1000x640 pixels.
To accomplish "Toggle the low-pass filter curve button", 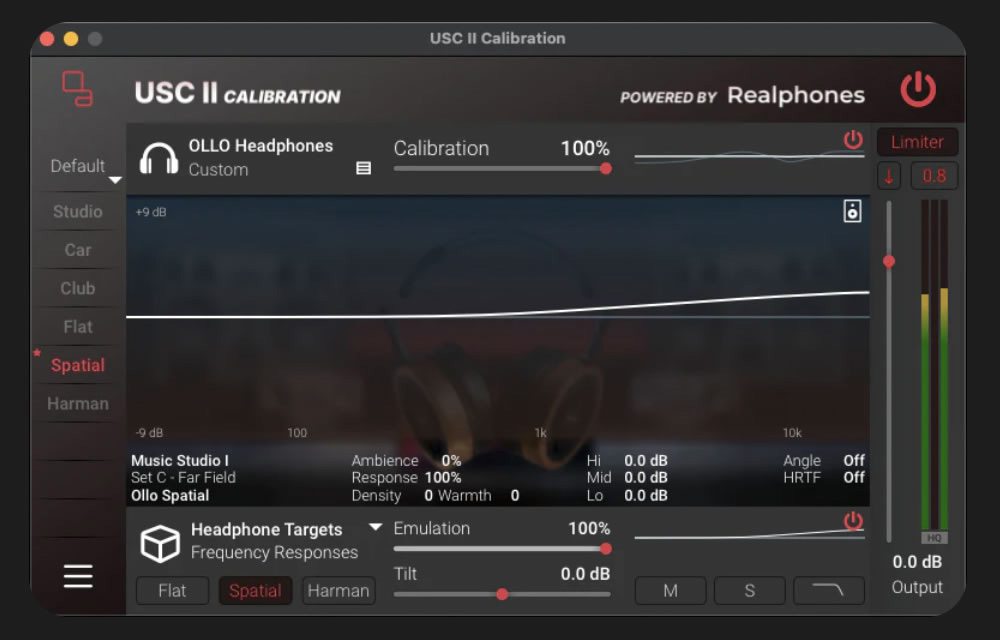I will tap(829, 591).
